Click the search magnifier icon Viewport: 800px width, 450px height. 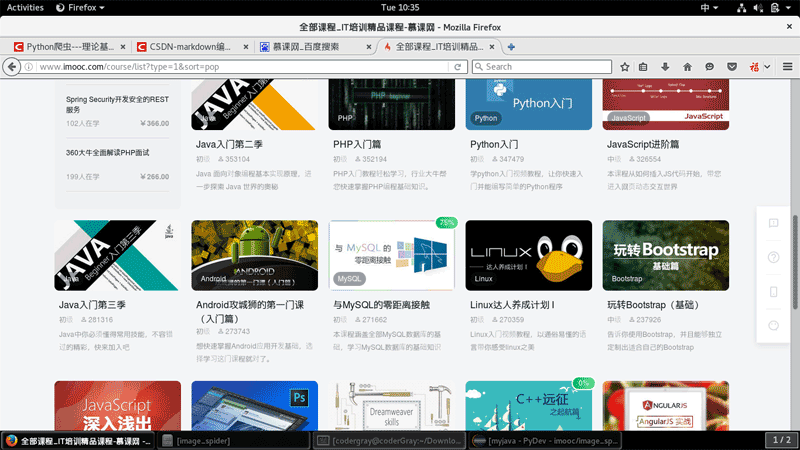[479, 67]
